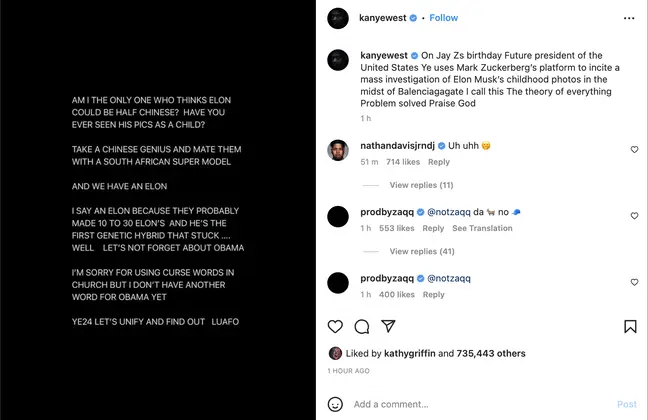Image resolution: width=648 pixels, height=420 pixels.
Task: Reply to nathandavisjrndj's comment
Action: [x=439, y=162]
